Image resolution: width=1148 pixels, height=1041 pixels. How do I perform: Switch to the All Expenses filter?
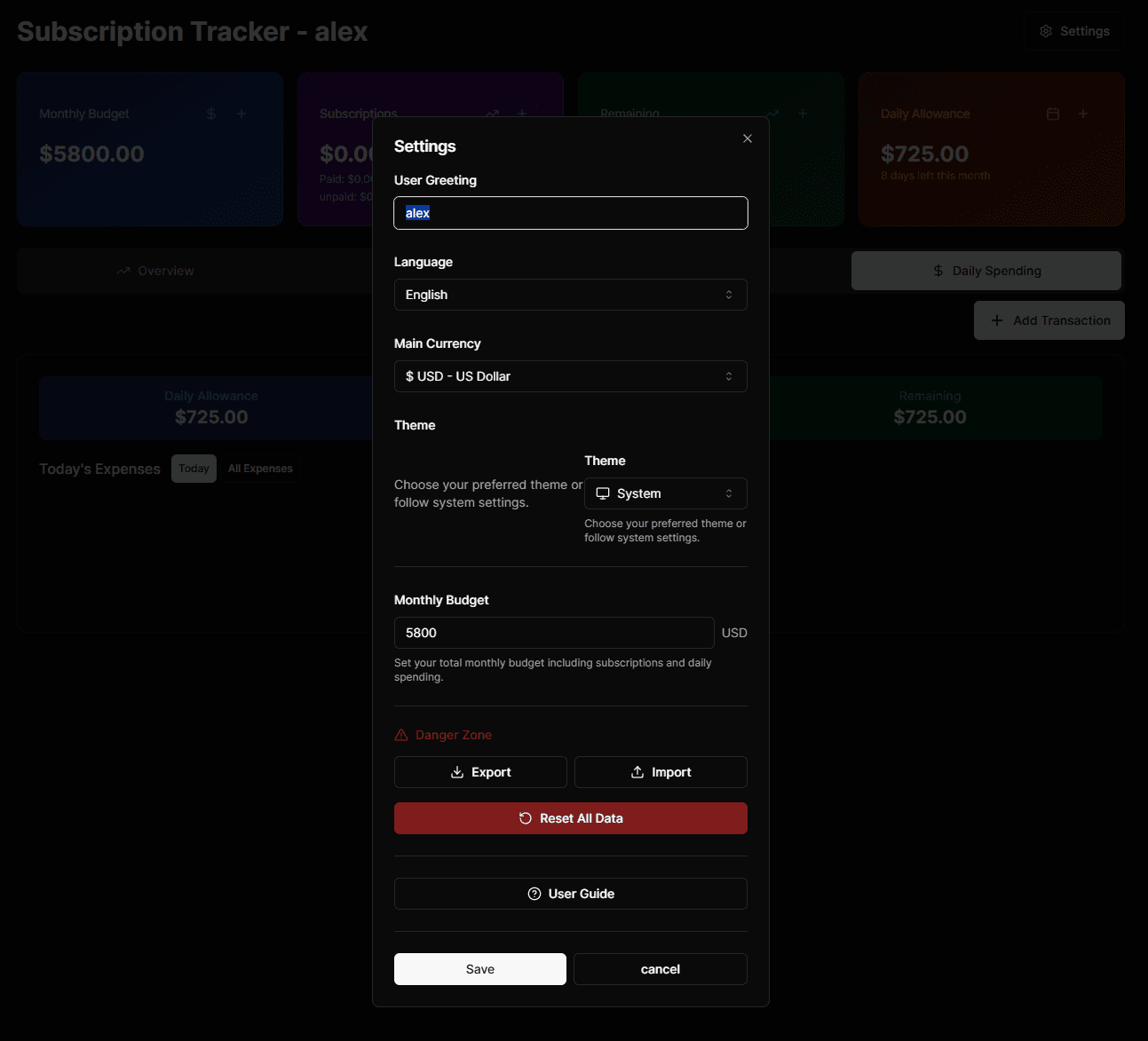pos(260,468)
